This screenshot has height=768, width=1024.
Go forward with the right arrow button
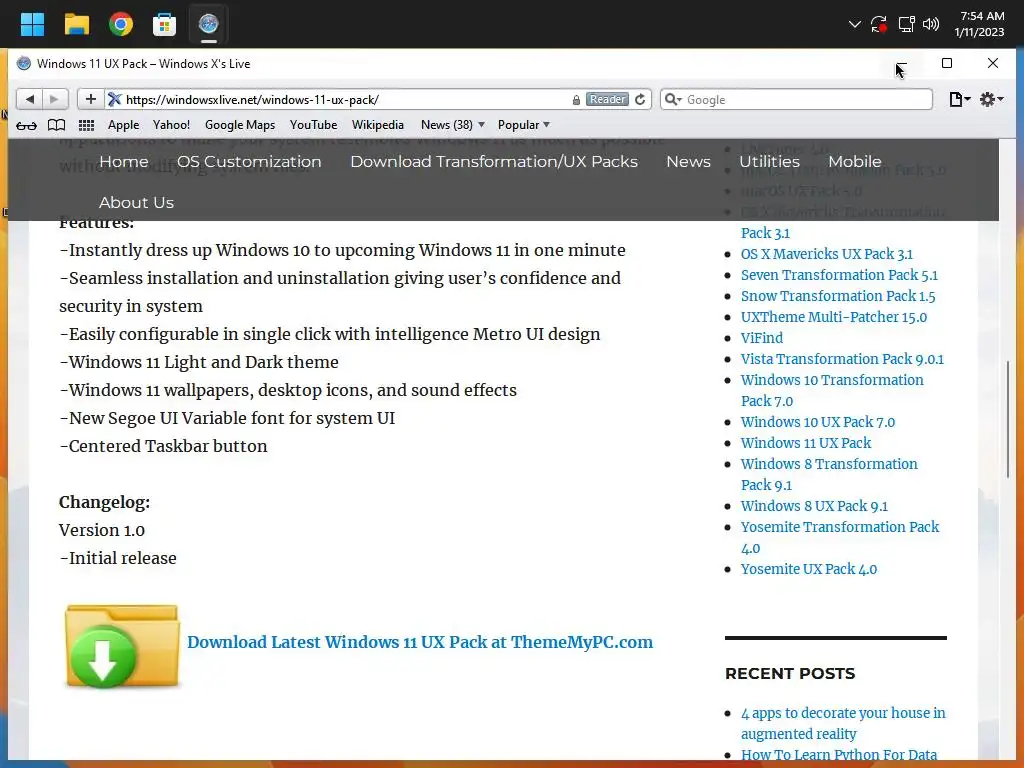pyautogui.click(x=55, y=99)
